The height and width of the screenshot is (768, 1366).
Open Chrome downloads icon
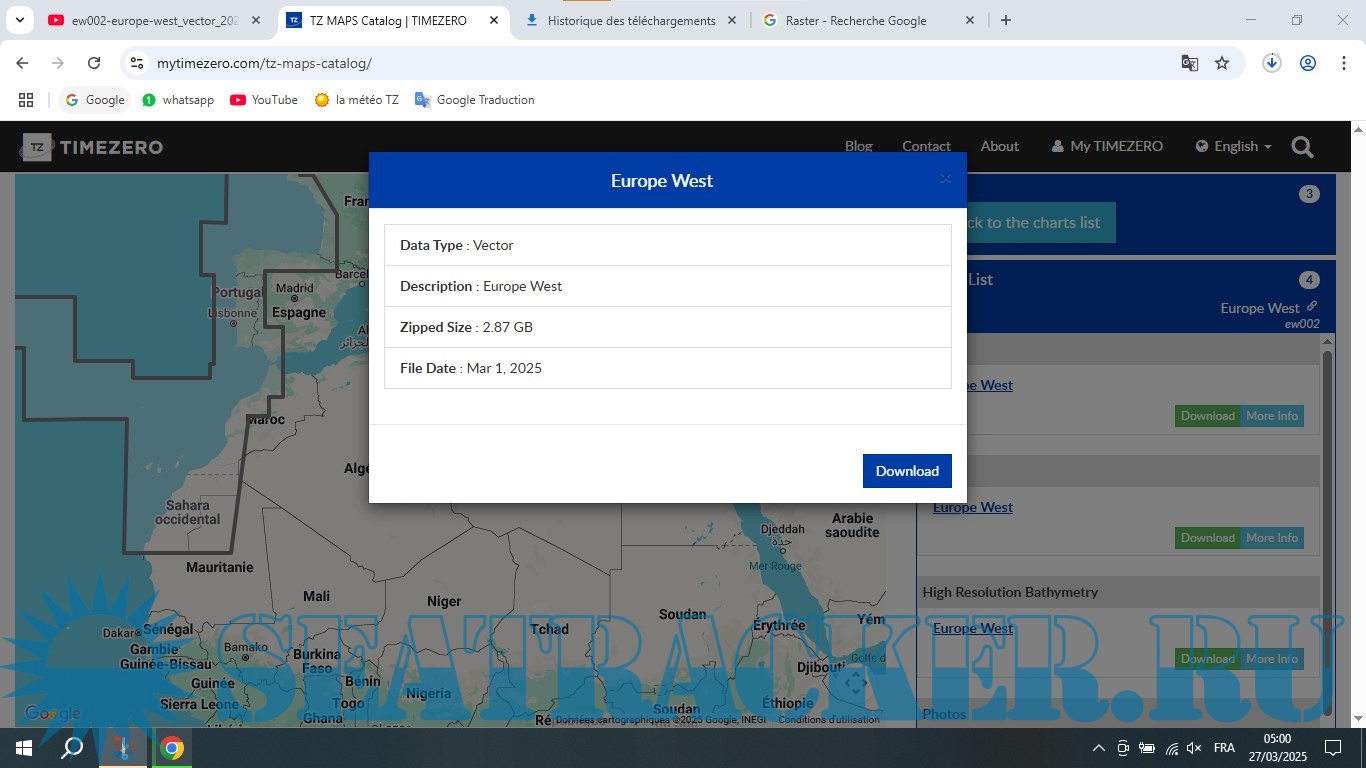point(1271,63)
